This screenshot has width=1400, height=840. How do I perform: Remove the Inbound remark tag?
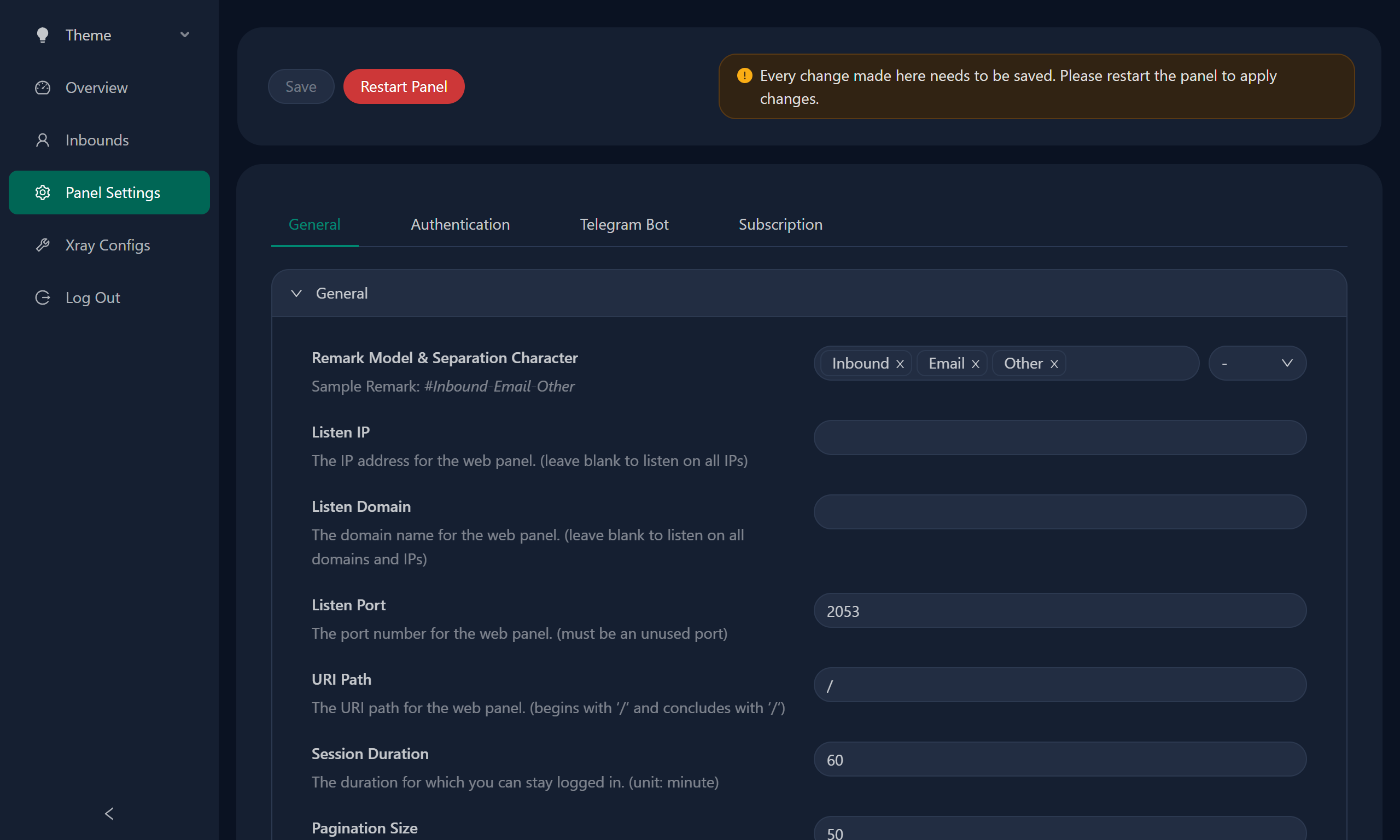[900, 364]
